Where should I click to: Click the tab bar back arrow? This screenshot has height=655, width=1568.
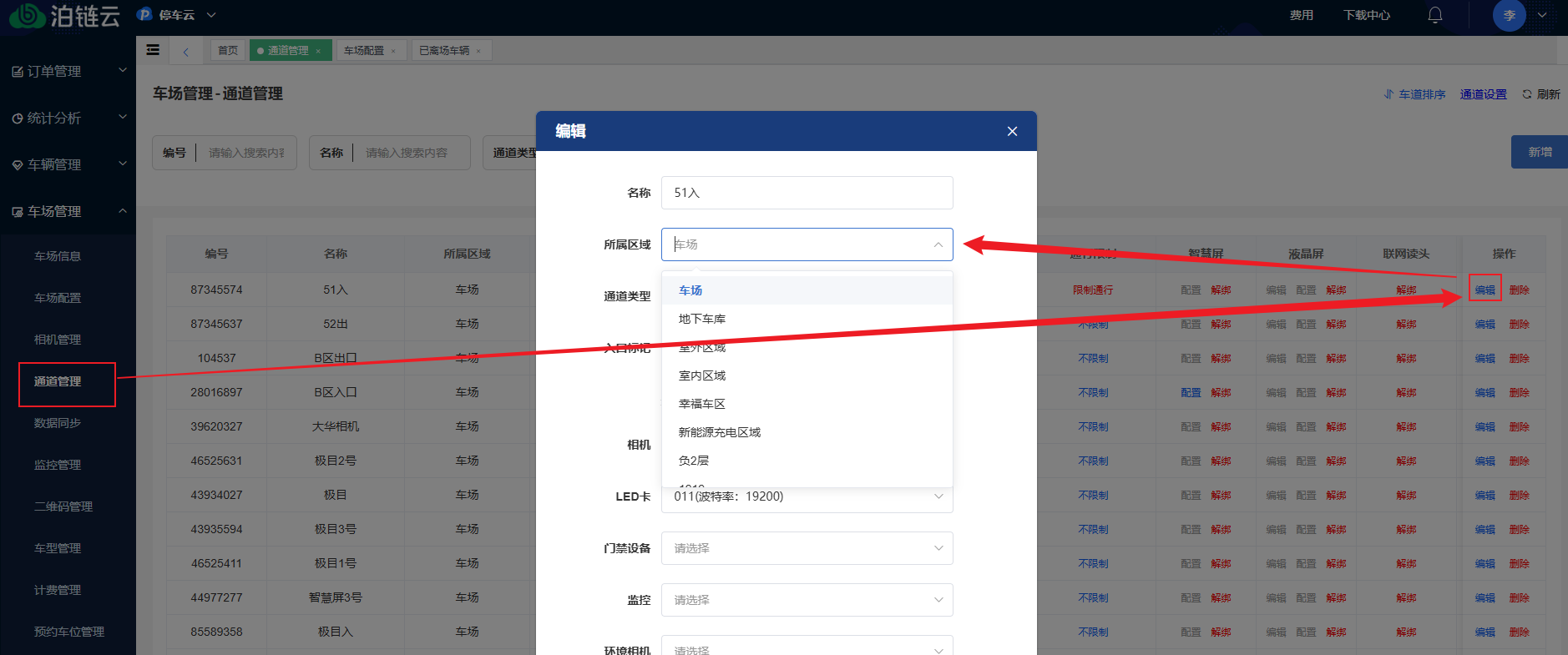pyautogui.click(x=185, y=51)
